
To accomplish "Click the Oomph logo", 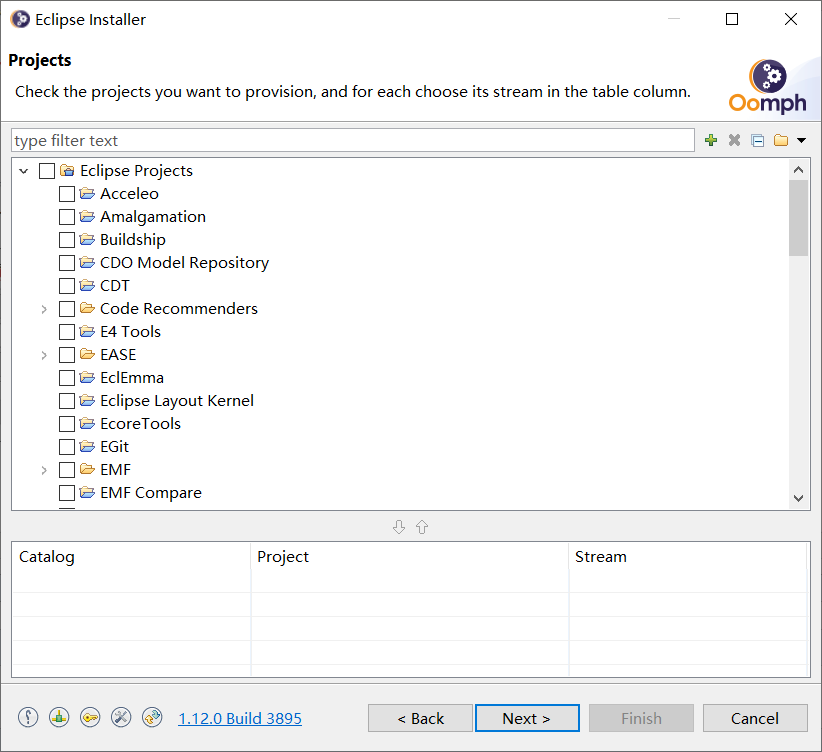I will 767,87.
